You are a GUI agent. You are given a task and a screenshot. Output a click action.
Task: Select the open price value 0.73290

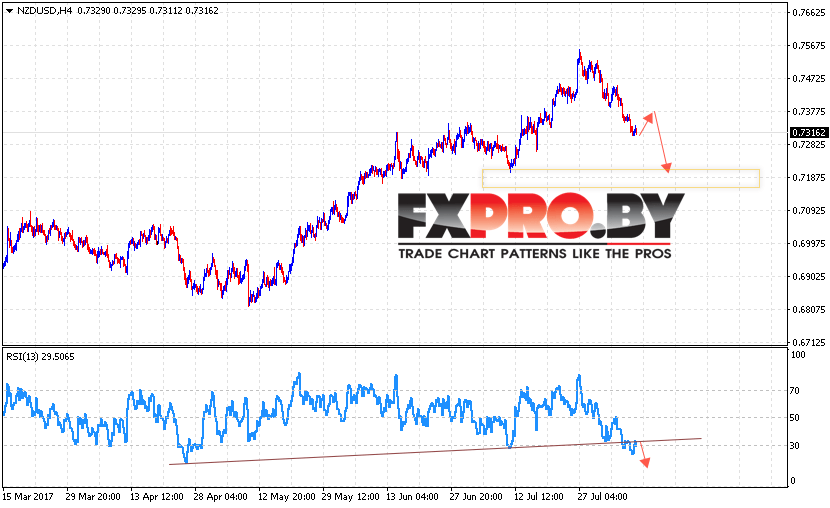[x=94, y=11]
